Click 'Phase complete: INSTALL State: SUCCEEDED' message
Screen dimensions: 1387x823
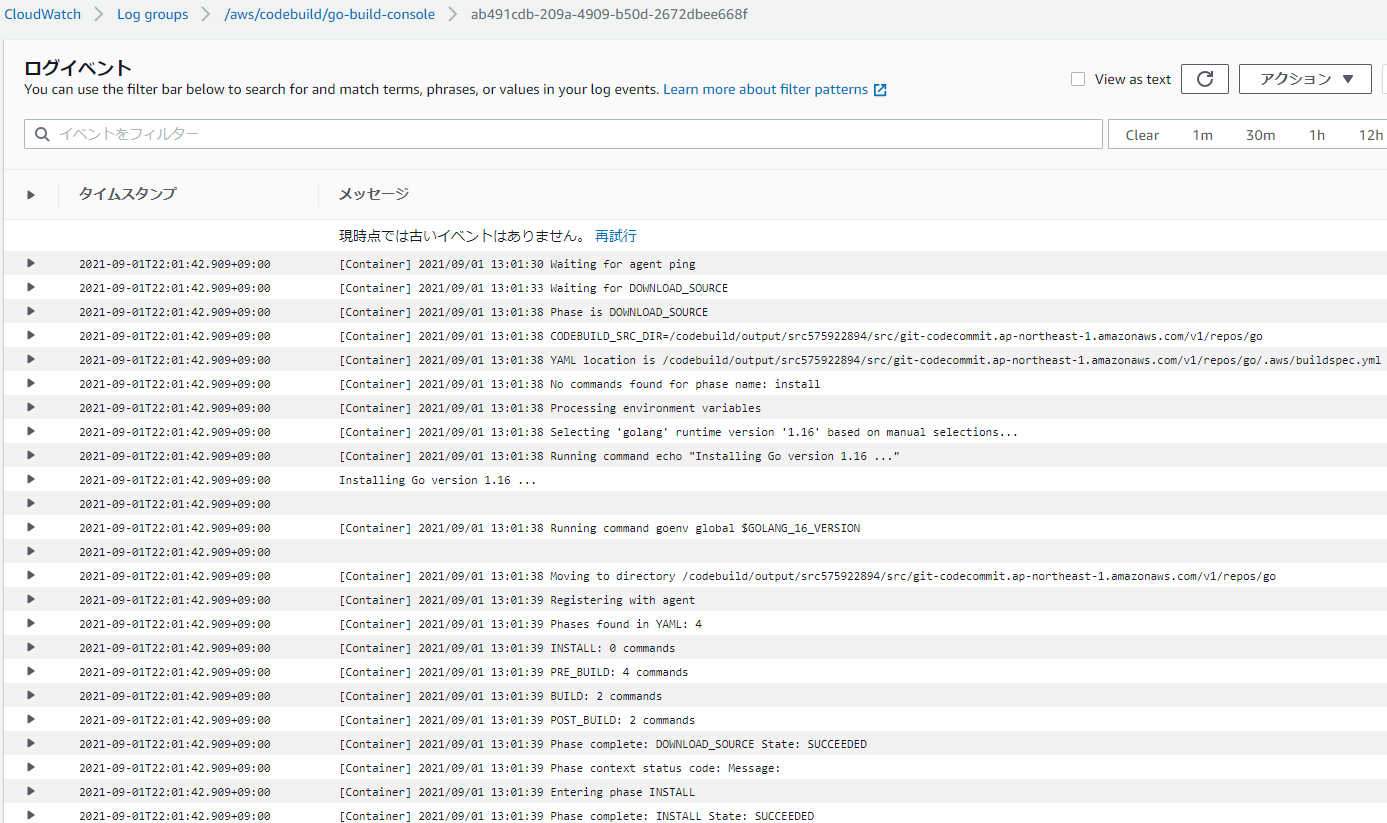576,816
